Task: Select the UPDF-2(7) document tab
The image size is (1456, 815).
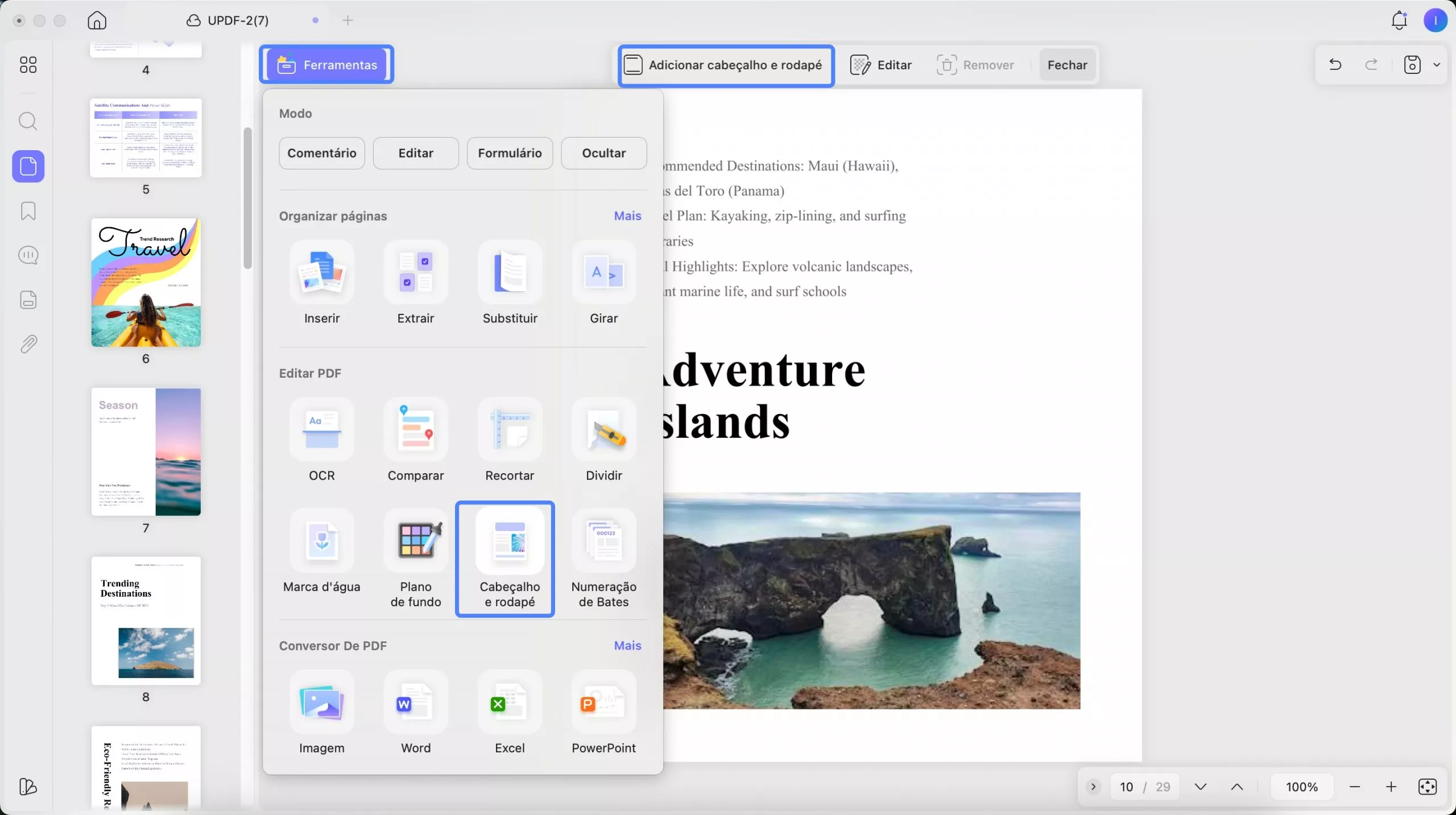Action: tap(227, 20)
